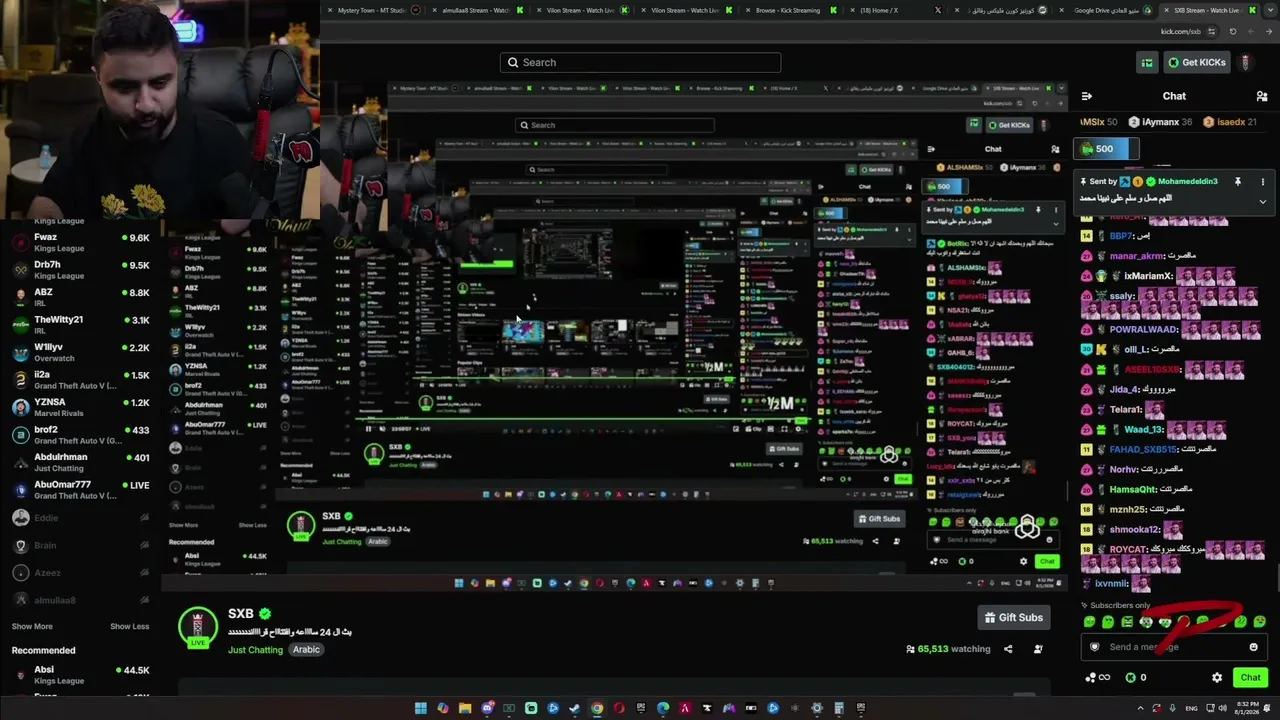Viewport: 1280px width, 720px height.
Task: Open the browser tab list dropdown
Action: pyautogui.click(x=1268, y=10)
